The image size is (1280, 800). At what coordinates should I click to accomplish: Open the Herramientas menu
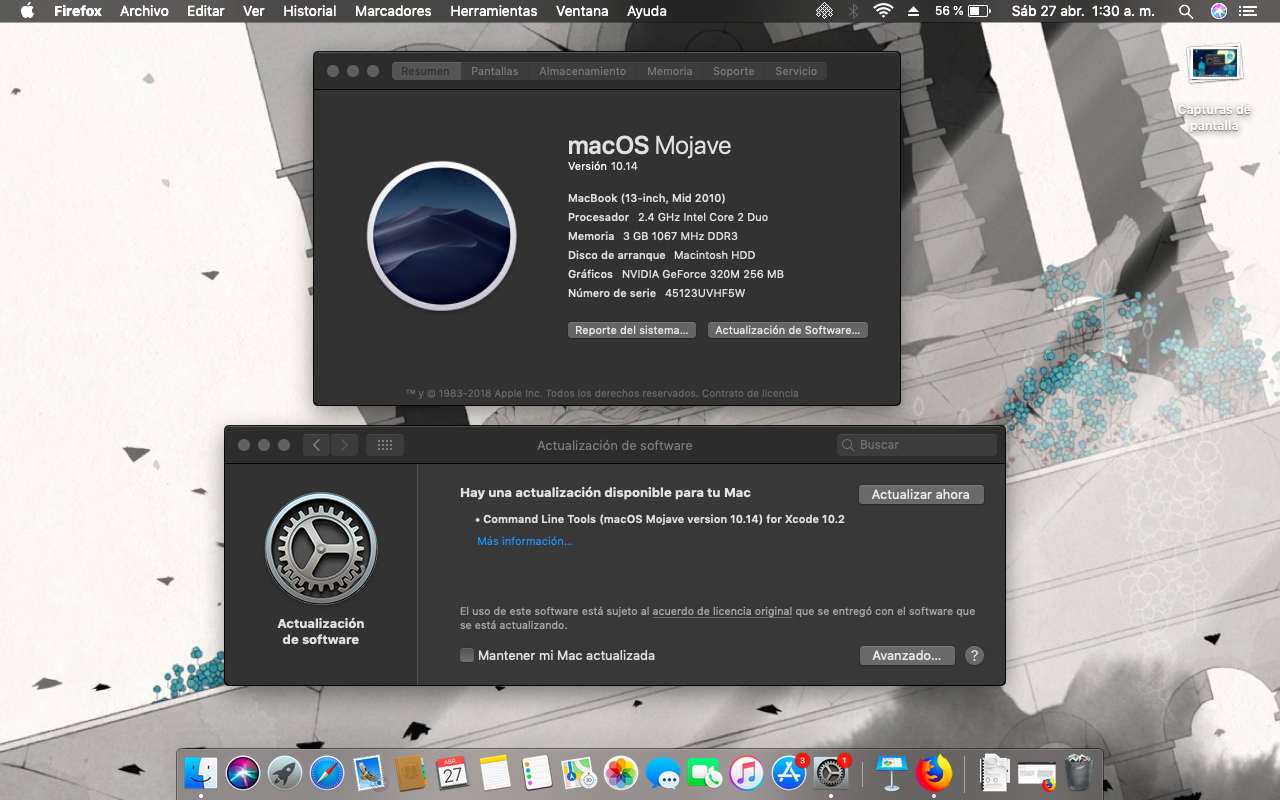click(494, 11)
